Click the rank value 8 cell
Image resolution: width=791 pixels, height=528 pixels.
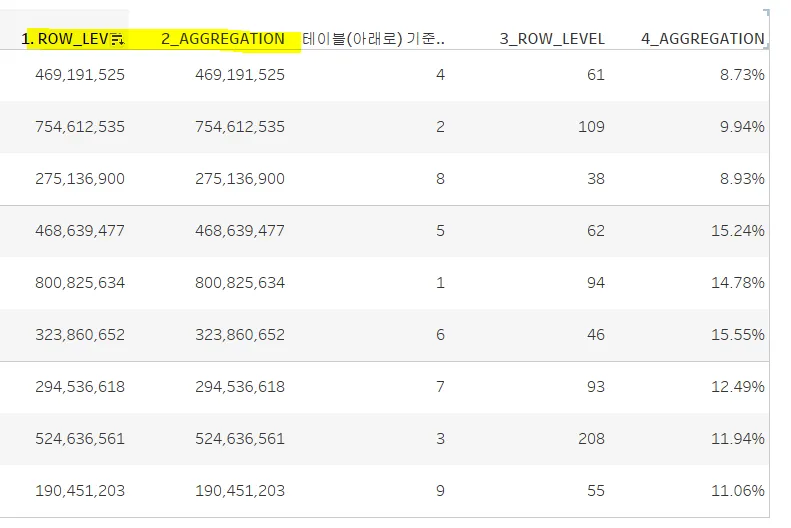coord(440,179)
